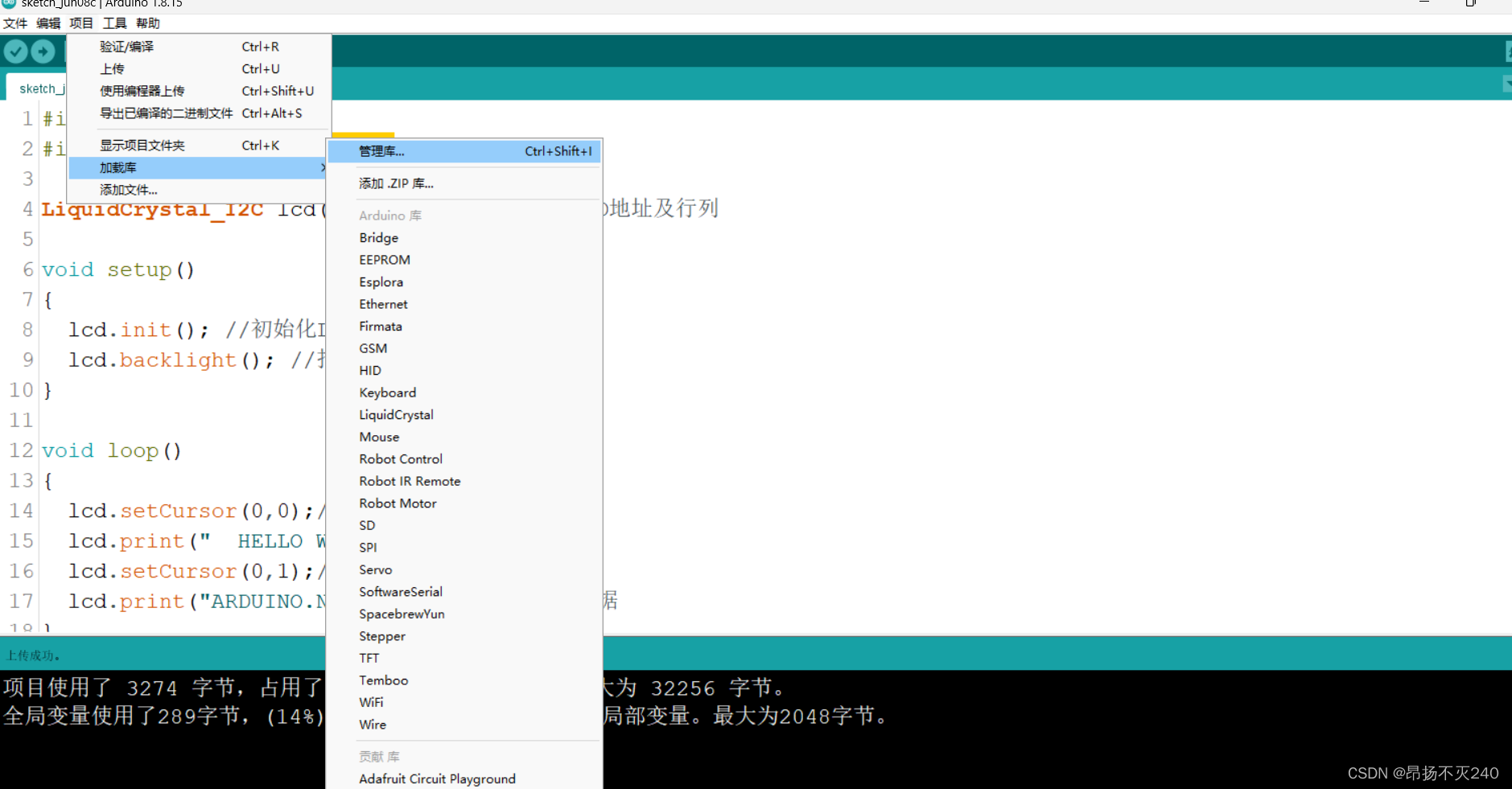This screenshot has height=789, width=1512.
Task: Include the Robot Motor library
Action: [x=464, y=503]
